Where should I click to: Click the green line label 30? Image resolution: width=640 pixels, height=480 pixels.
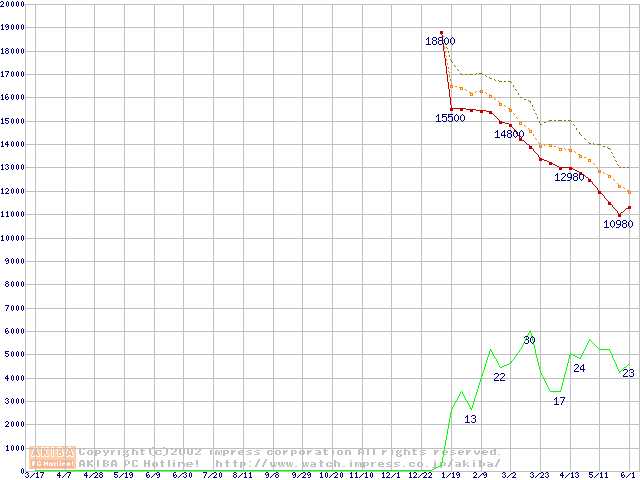[530, 341]
